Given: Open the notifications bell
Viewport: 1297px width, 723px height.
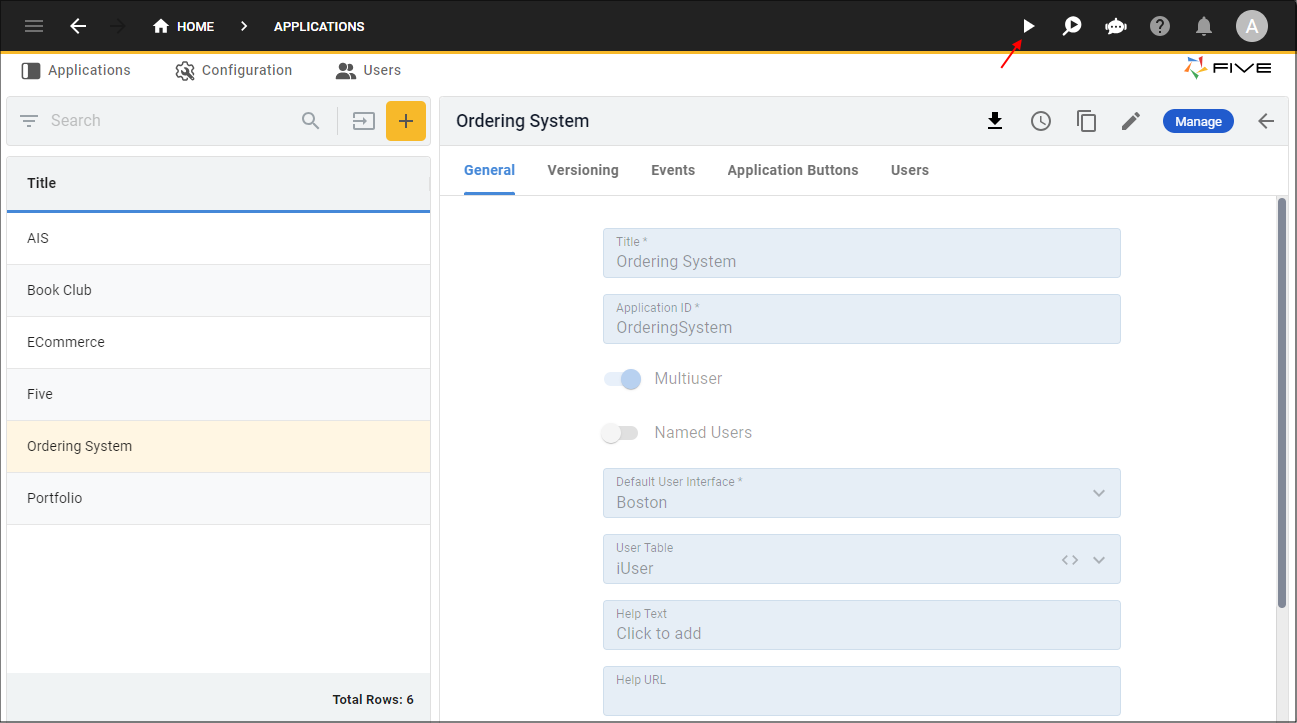Looking at the screenshot, I should 1204,26.
